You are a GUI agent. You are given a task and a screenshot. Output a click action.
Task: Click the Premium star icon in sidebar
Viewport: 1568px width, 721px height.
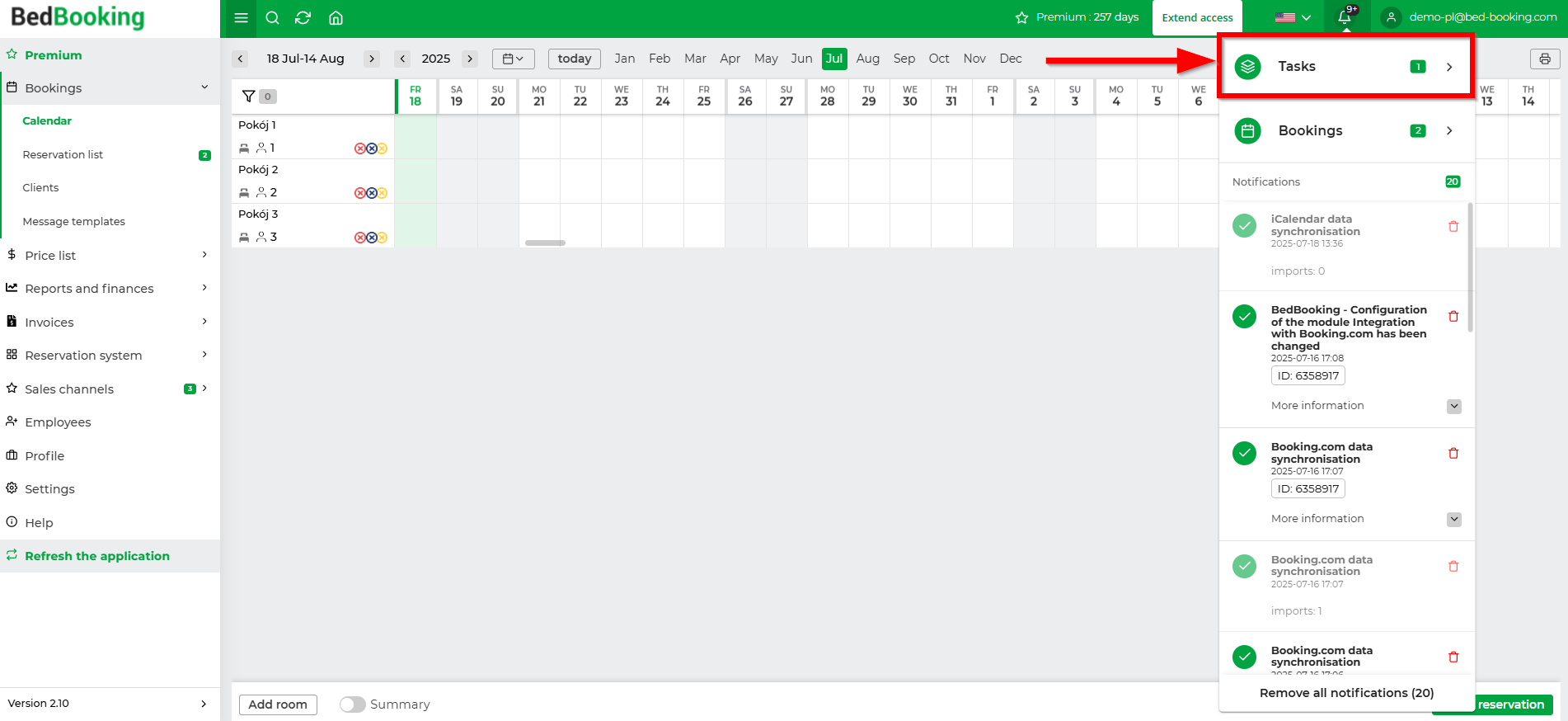(12, 54)
